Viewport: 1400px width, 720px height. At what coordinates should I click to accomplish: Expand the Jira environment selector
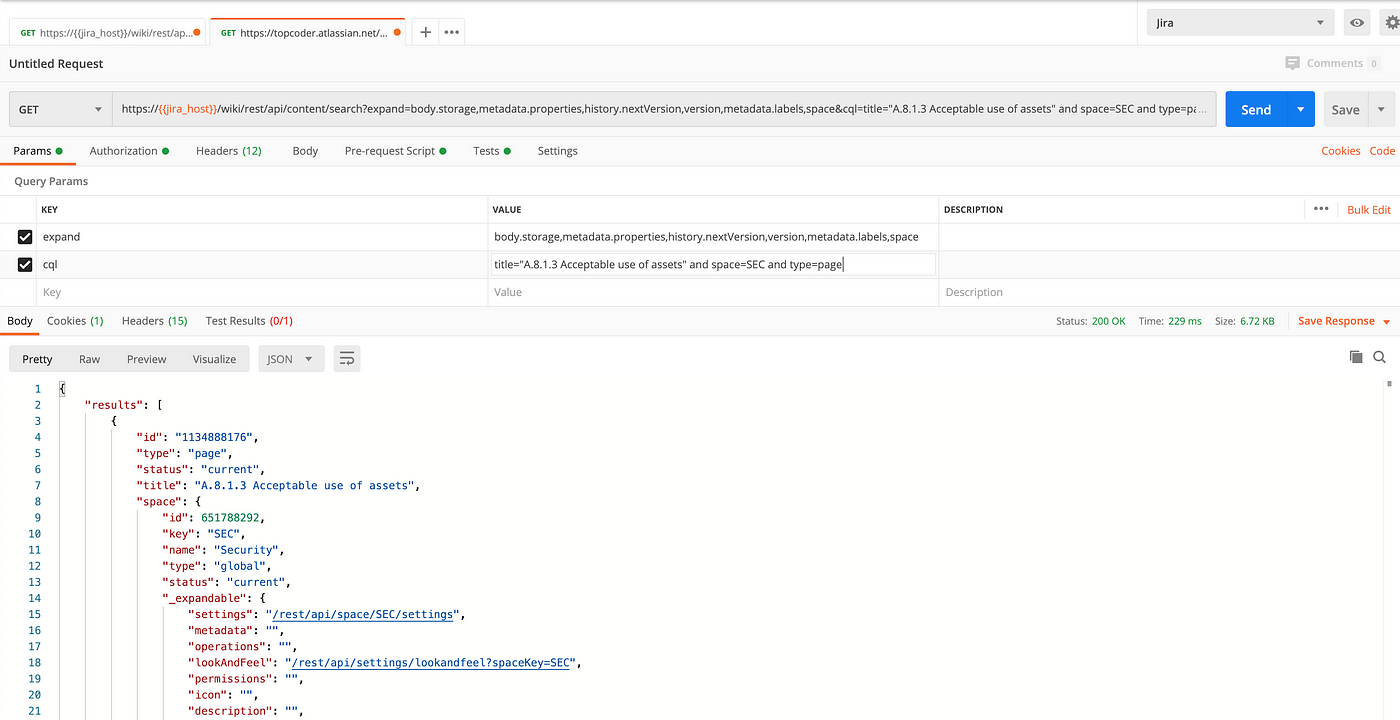1240,22
